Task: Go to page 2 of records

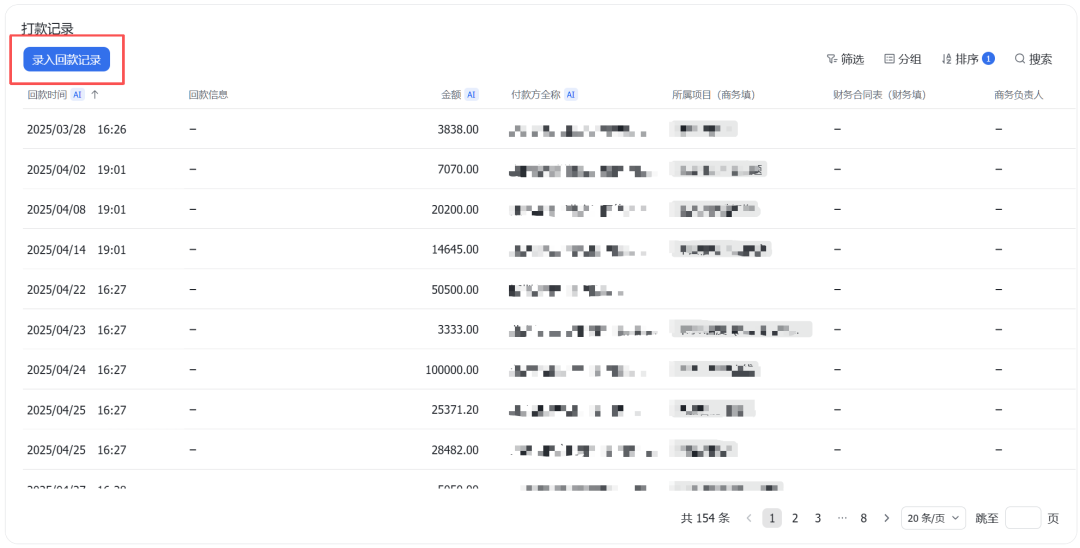Action: tap(795, 518)
